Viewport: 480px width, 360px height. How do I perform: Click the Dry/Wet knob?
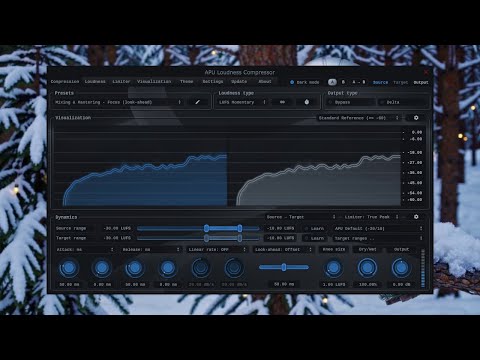[x=367, y=268]
